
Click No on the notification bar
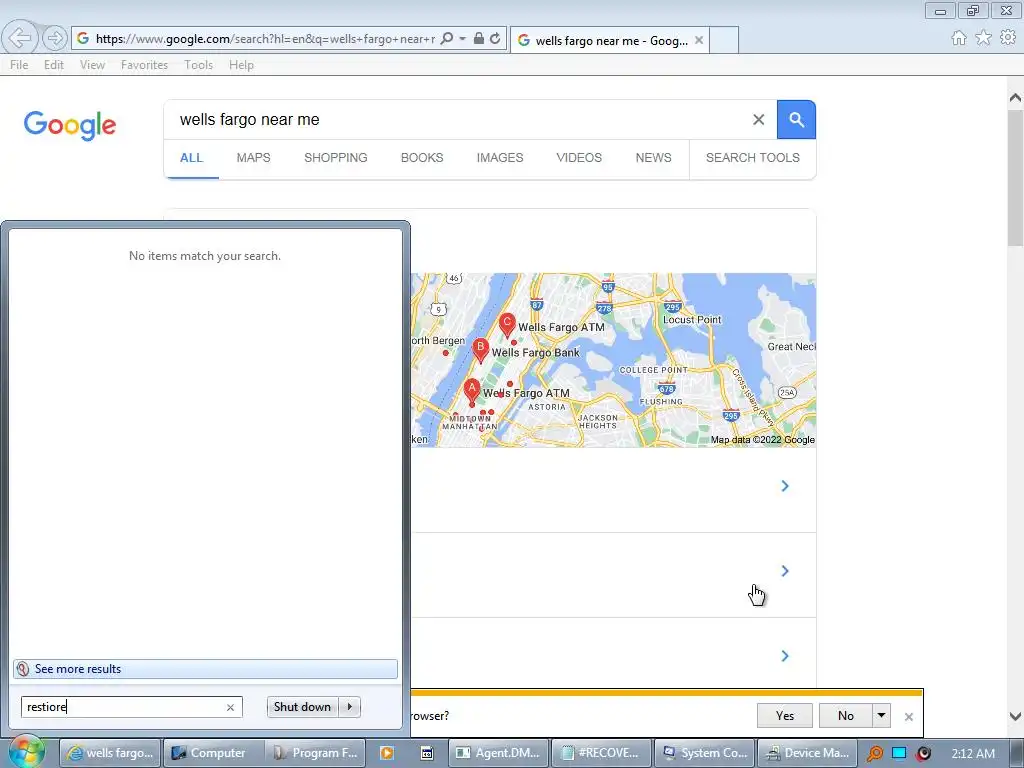pyautogui.click(x=846, y=716)
